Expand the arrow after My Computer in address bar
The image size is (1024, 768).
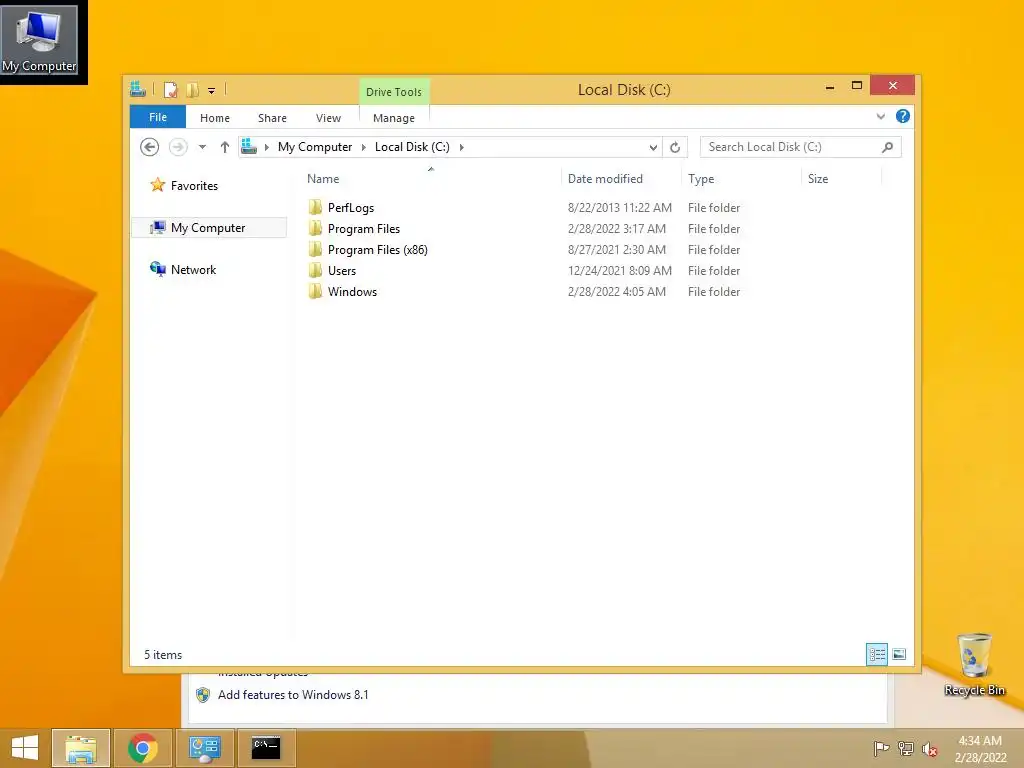364,147
